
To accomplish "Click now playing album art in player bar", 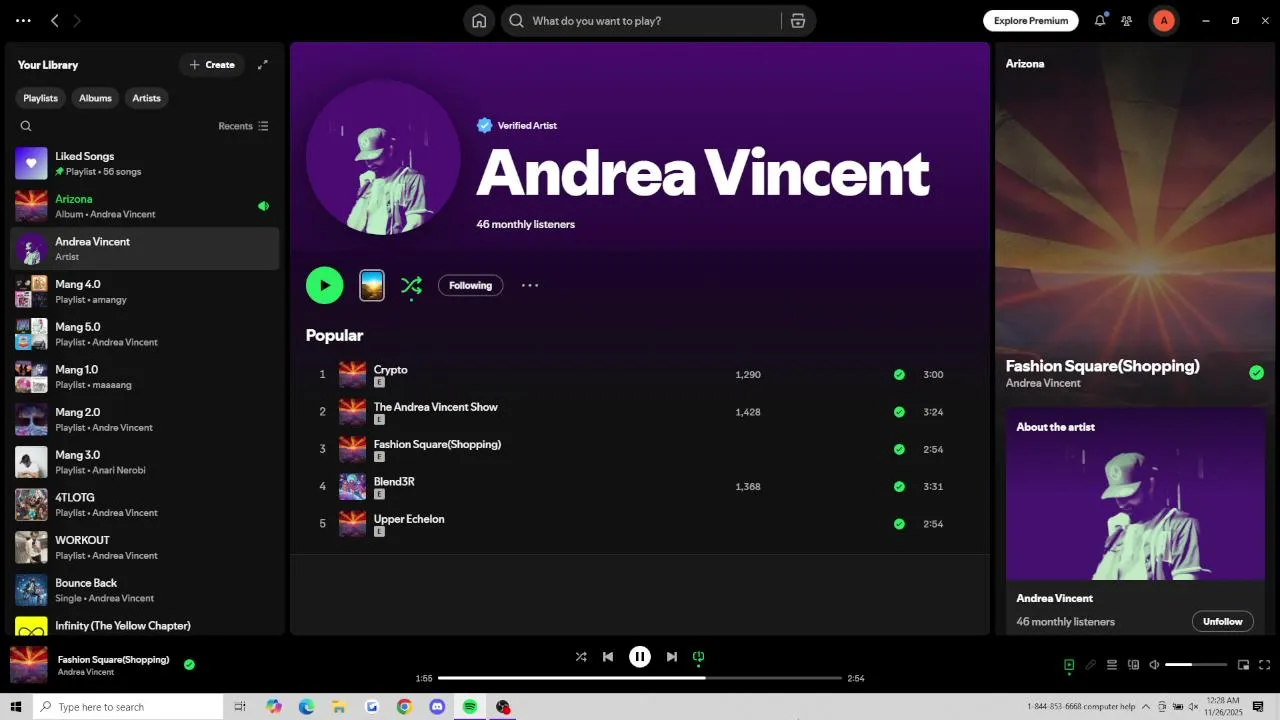I will coord(29,664).
